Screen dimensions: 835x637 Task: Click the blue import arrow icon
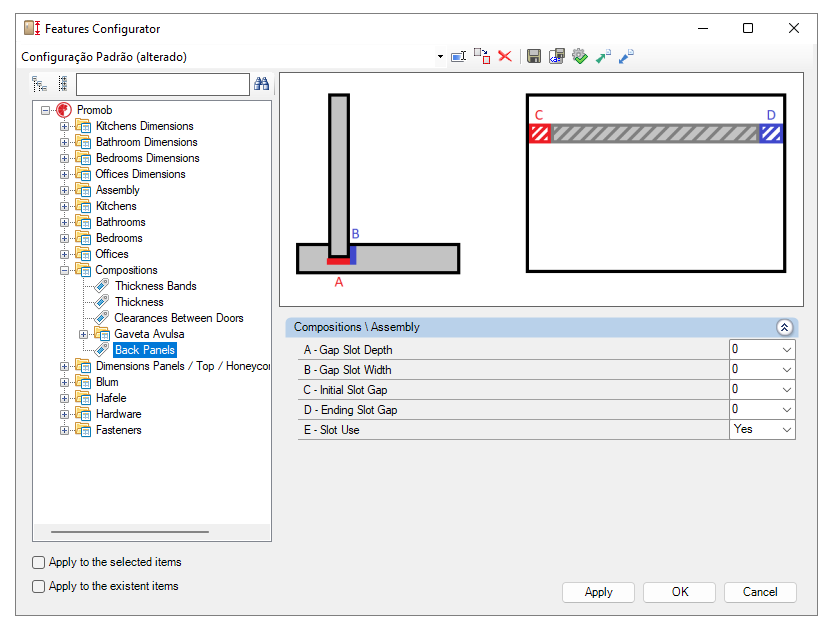click(x=626, y=56)
